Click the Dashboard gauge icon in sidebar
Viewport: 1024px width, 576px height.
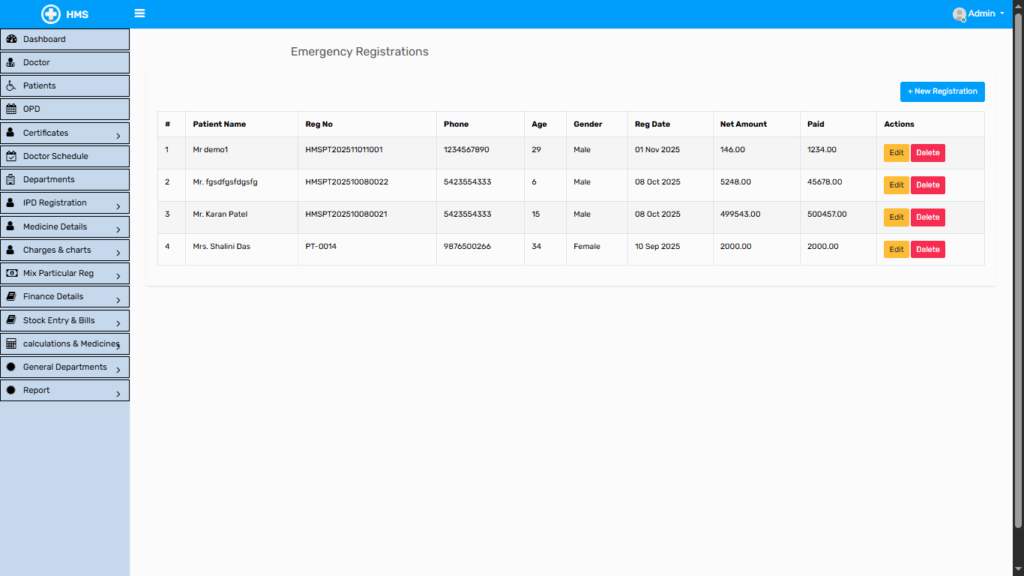[x=11, y=39]
